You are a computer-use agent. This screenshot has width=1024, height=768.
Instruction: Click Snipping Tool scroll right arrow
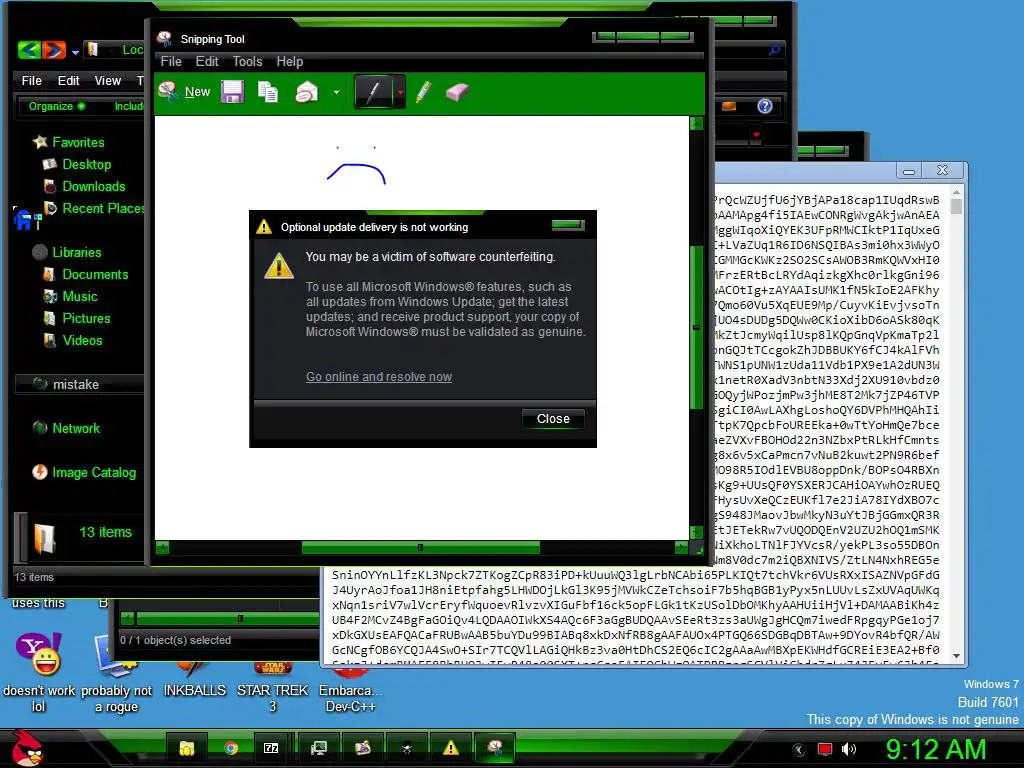pos(681,547)
